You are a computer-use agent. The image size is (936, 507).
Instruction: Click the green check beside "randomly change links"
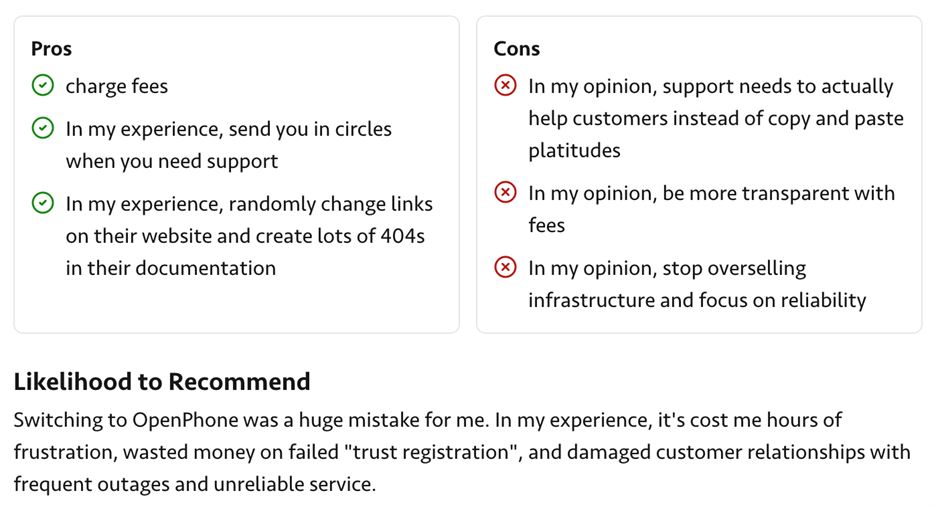[x=42, y=204]
